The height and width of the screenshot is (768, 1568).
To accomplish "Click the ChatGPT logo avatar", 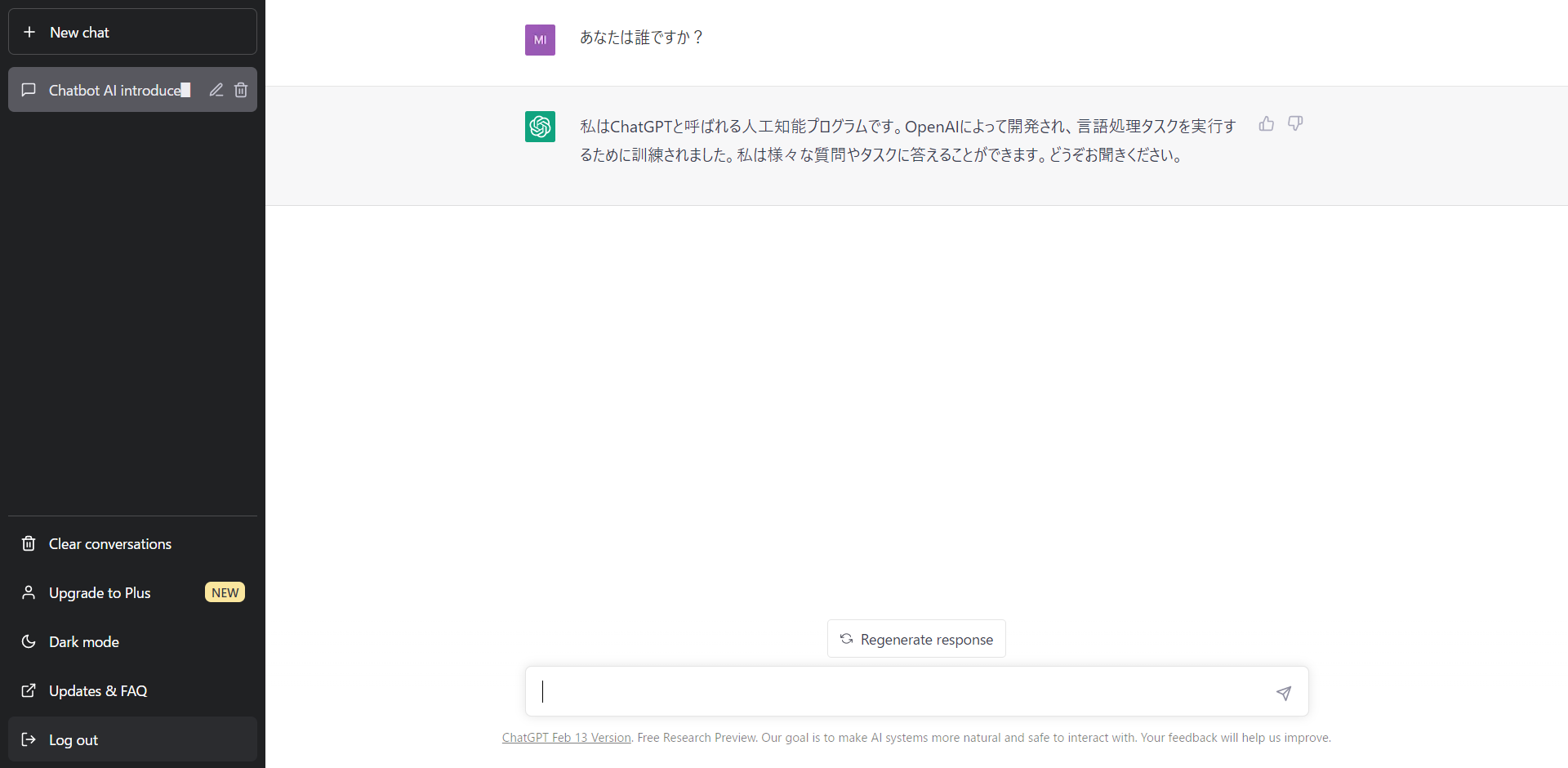I will pos(540,127).
